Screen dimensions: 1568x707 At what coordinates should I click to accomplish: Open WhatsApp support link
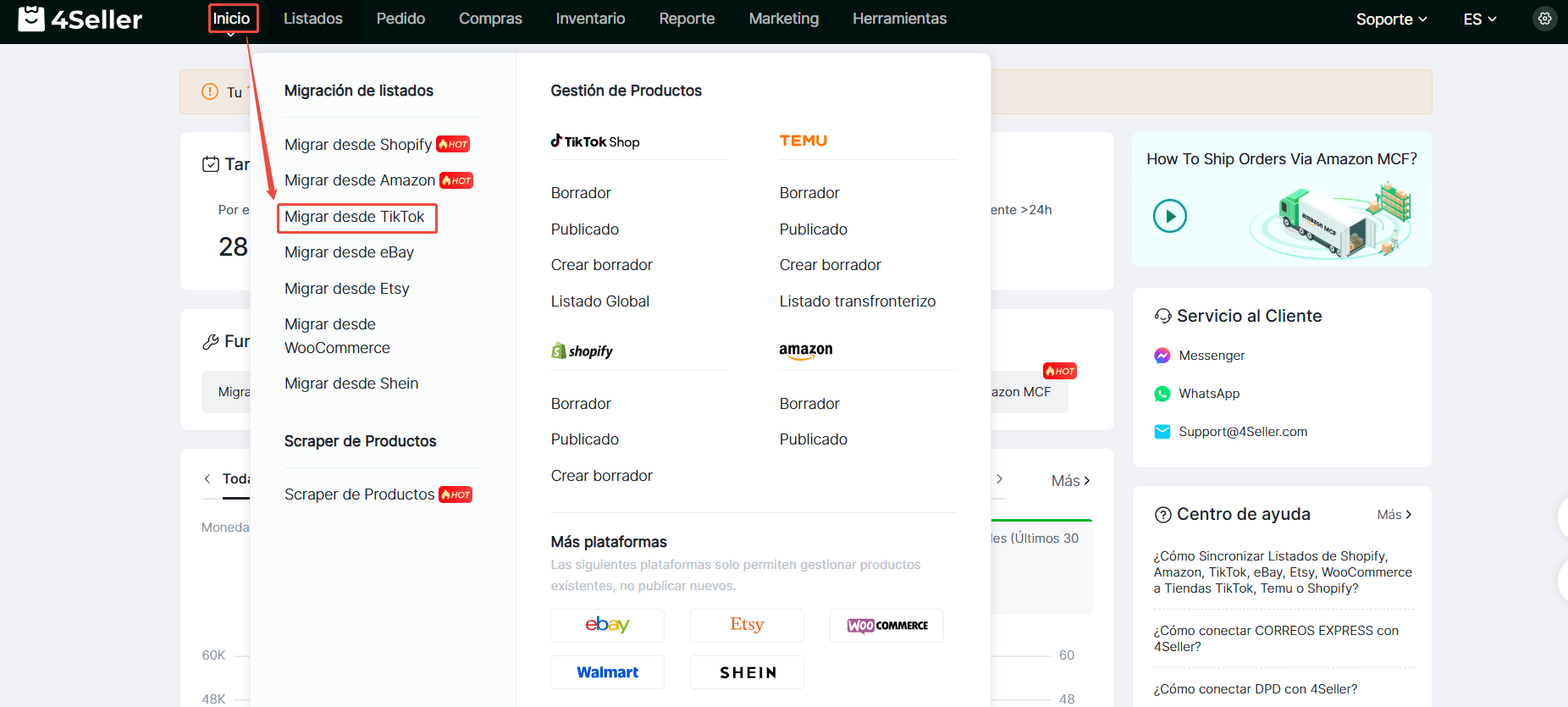1209,394
